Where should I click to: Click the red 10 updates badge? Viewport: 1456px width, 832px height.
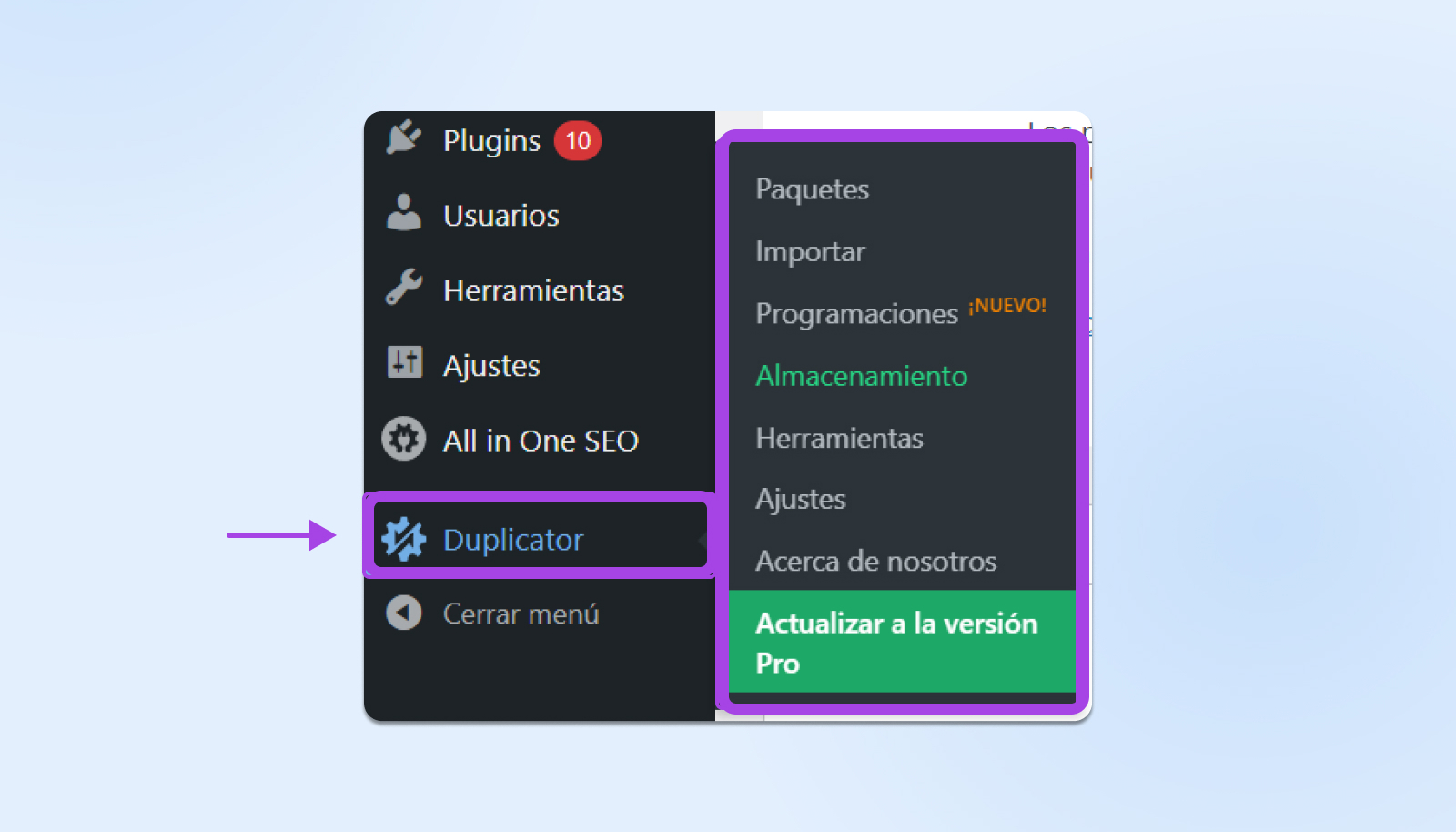[x=578, y=141]
